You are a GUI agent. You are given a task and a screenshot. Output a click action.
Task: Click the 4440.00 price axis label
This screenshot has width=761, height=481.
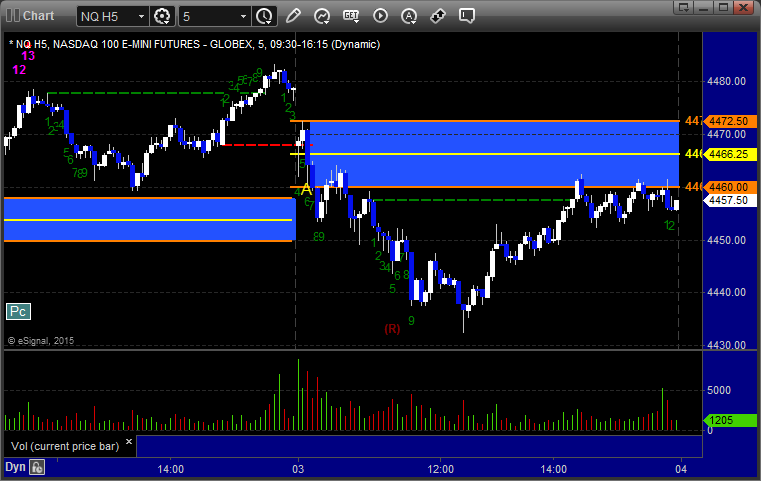[727, 292]
